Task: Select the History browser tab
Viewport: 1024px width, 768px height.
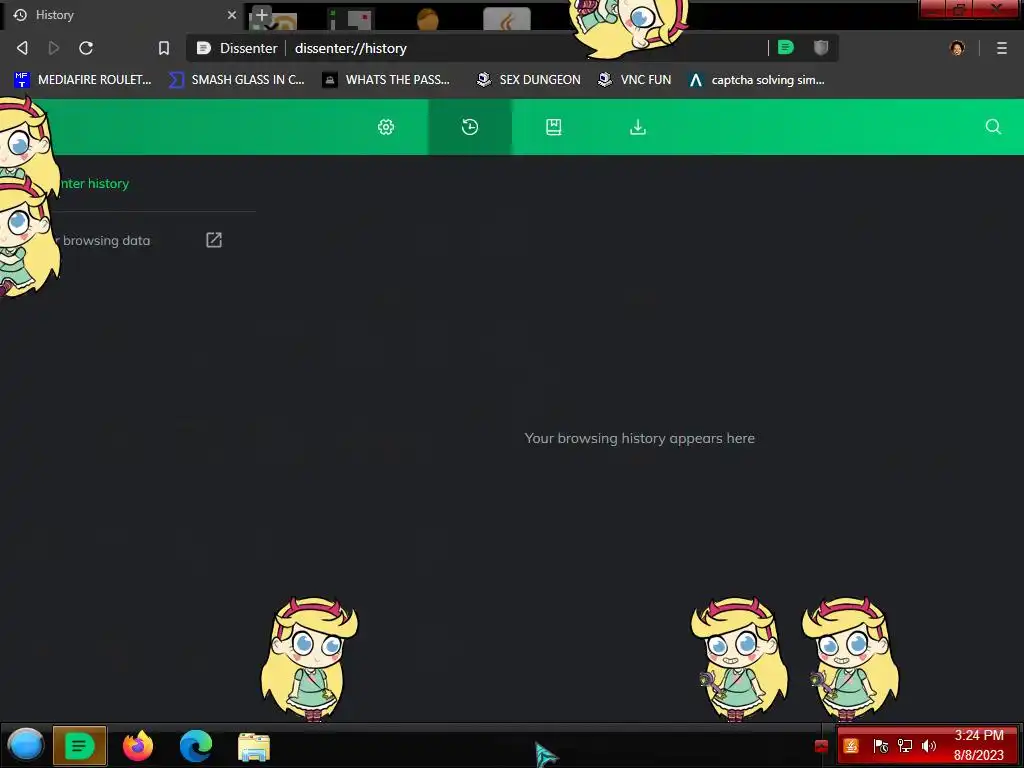Action: click(x=122, y=14)
